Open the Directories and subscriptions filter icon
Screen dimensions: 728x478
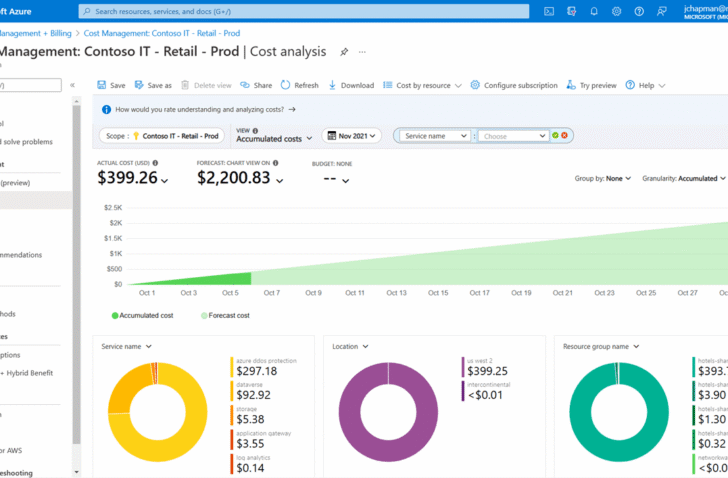point(572,12)
